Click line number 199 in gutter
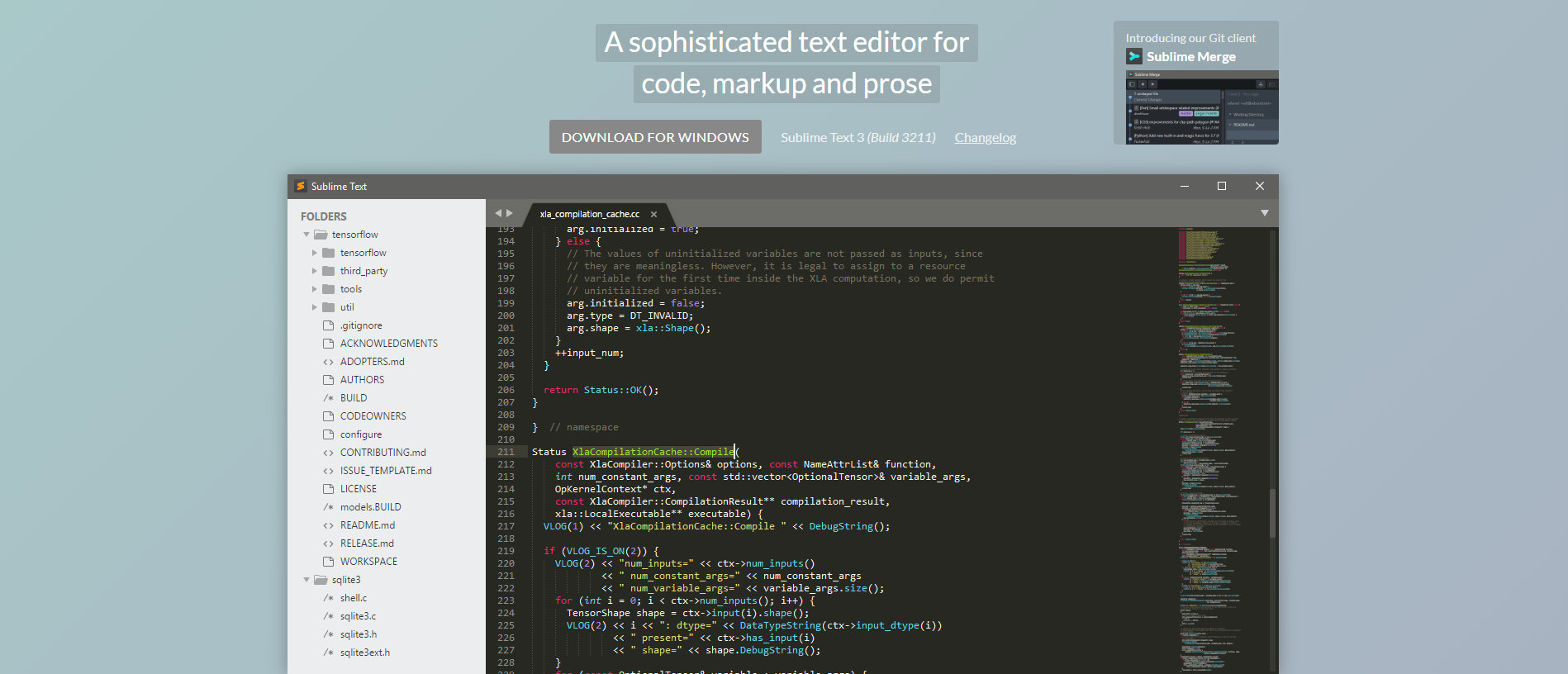Image resolution: width=1568 pixels, height=674 pixels. [506, 303]
